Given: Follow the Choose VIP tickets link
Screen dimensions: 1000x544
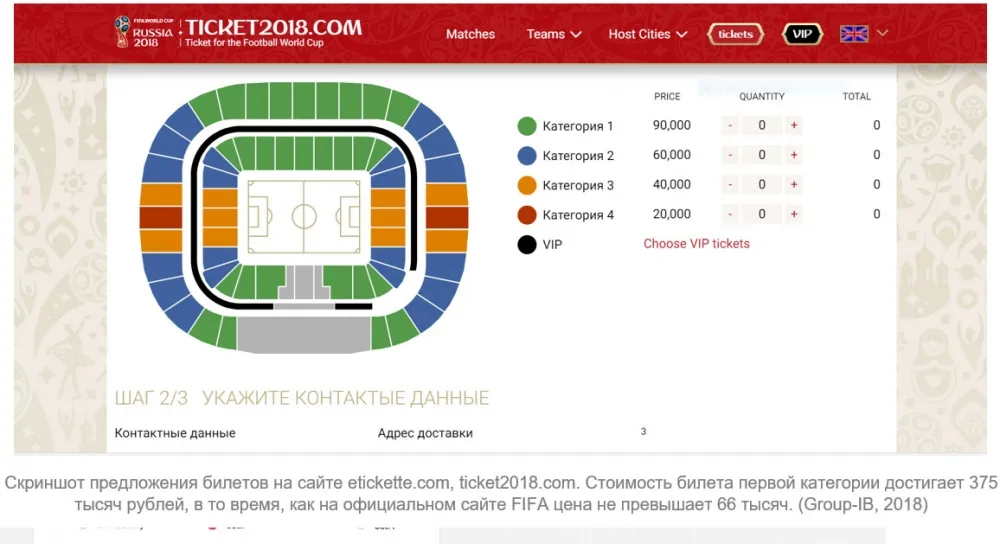Looking at the screenshot, I should 696,244.
